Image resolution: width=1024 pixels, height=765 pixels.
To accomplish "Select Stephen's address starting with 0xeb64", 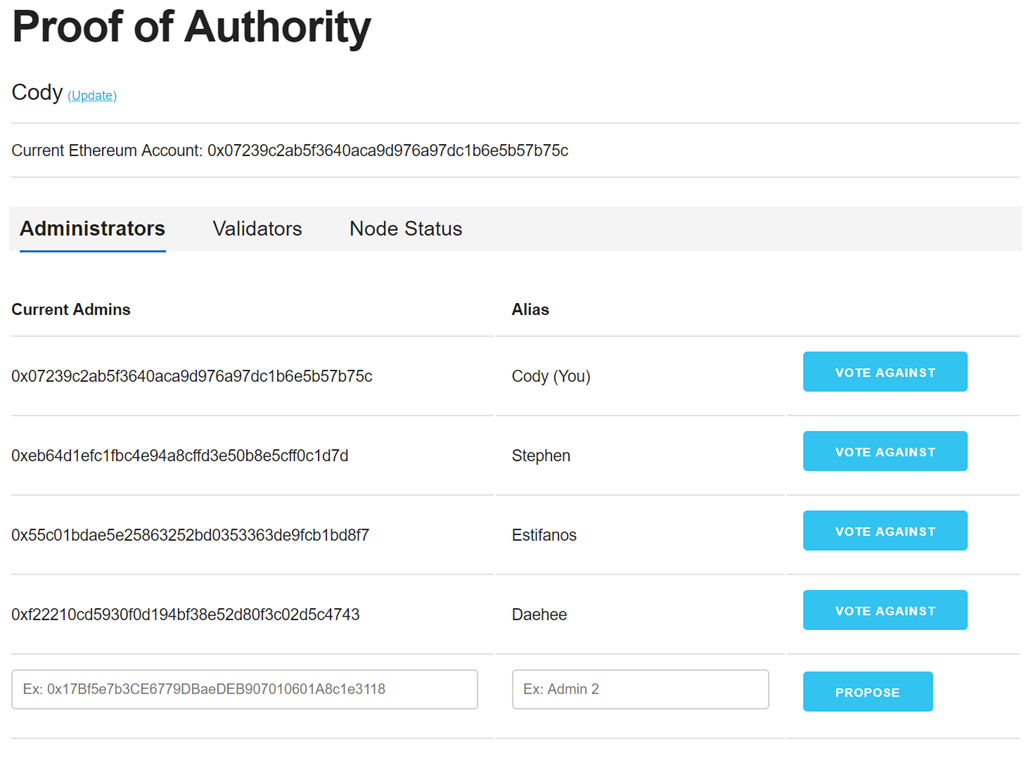I will pos(180,456).
